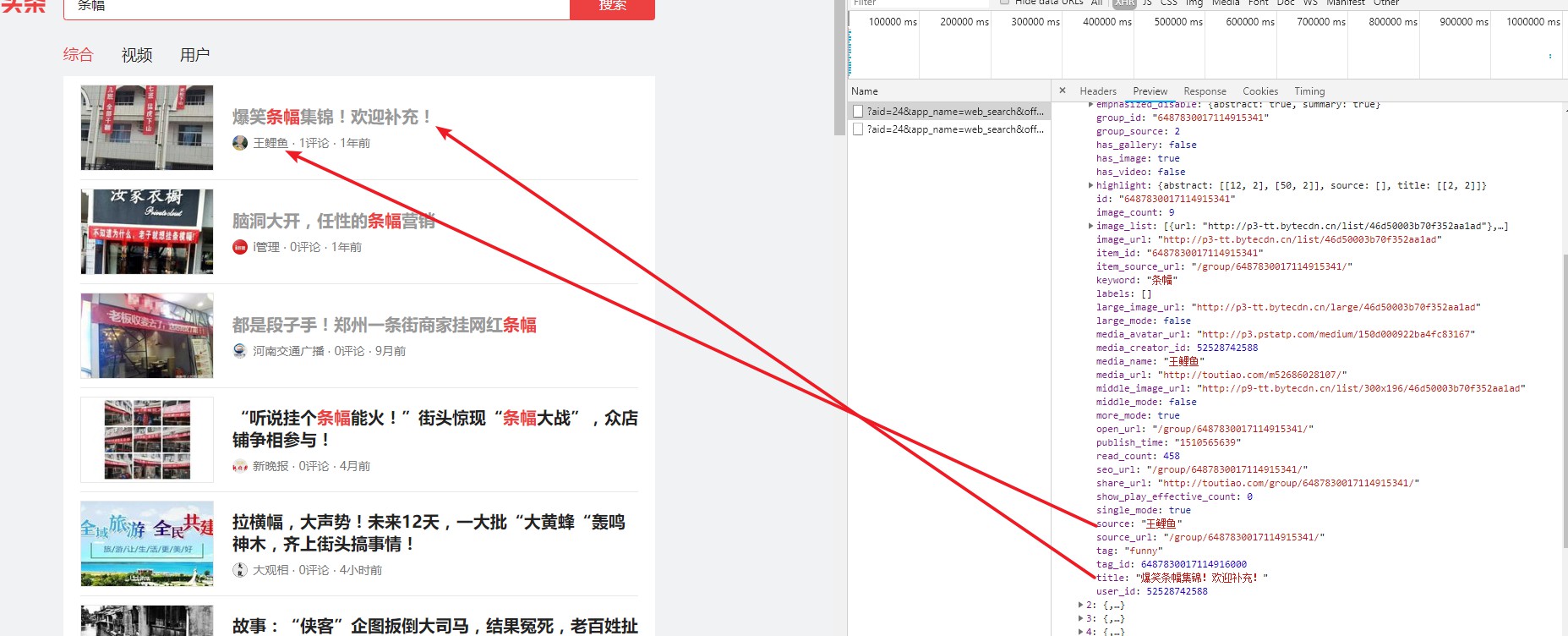Select the large_image_url line
The width and height of the screenshot is (1568, 636).
[x=1288, y=307]
